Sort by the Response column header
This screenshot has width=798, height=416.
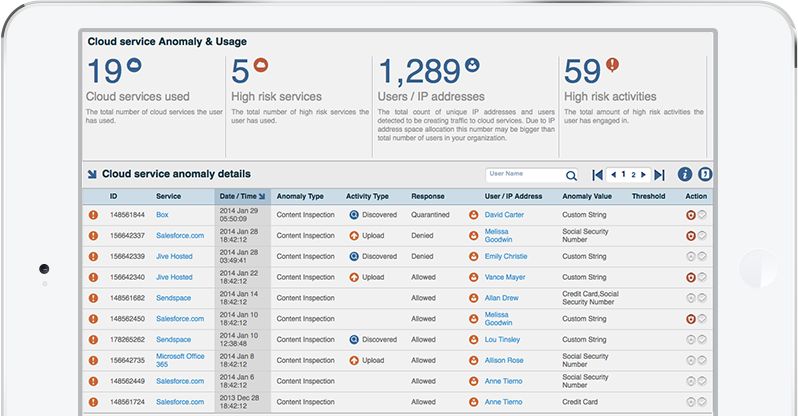[428, 196]
